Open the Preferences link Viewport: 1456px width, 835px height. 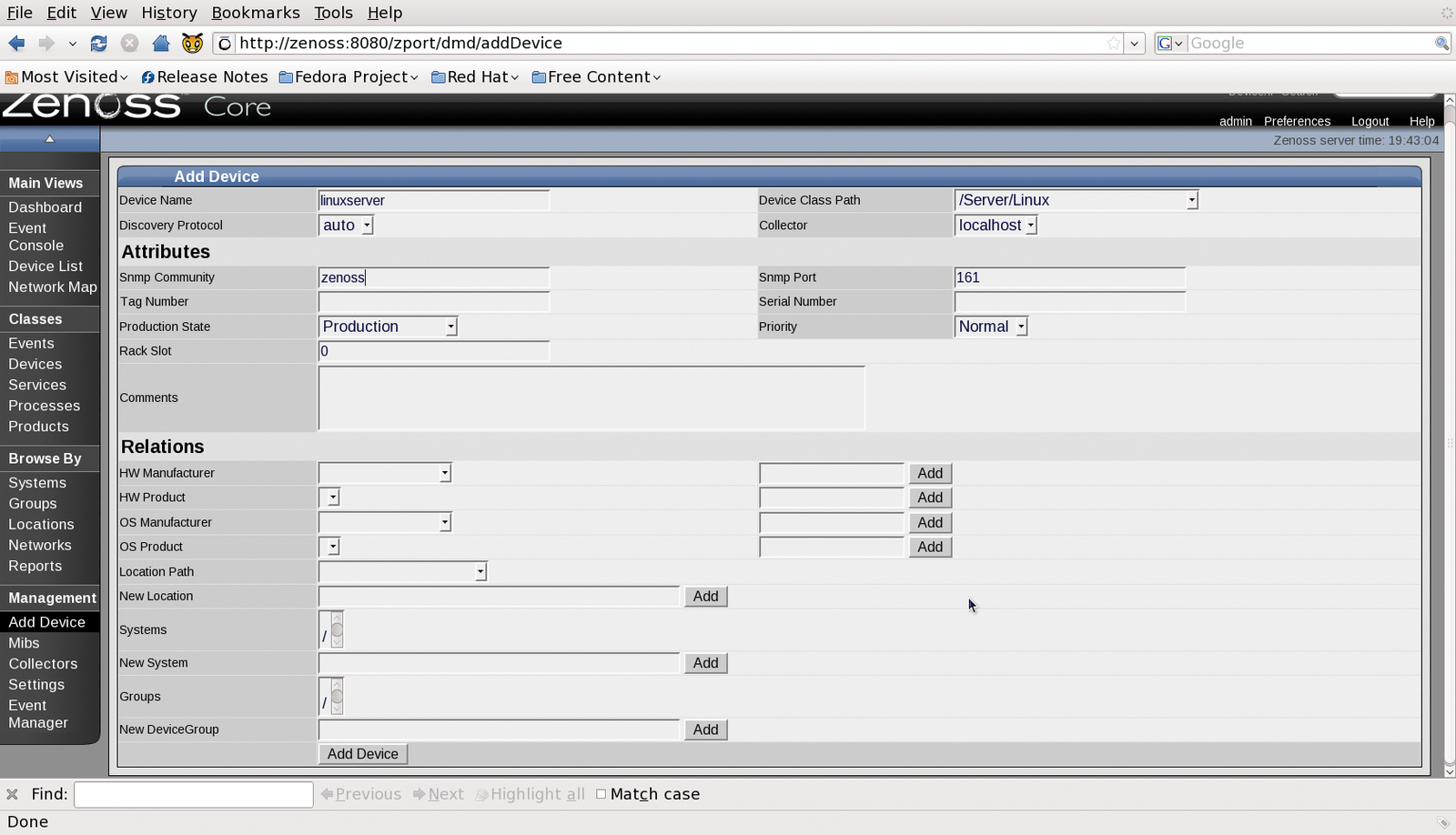[1297, 121]
